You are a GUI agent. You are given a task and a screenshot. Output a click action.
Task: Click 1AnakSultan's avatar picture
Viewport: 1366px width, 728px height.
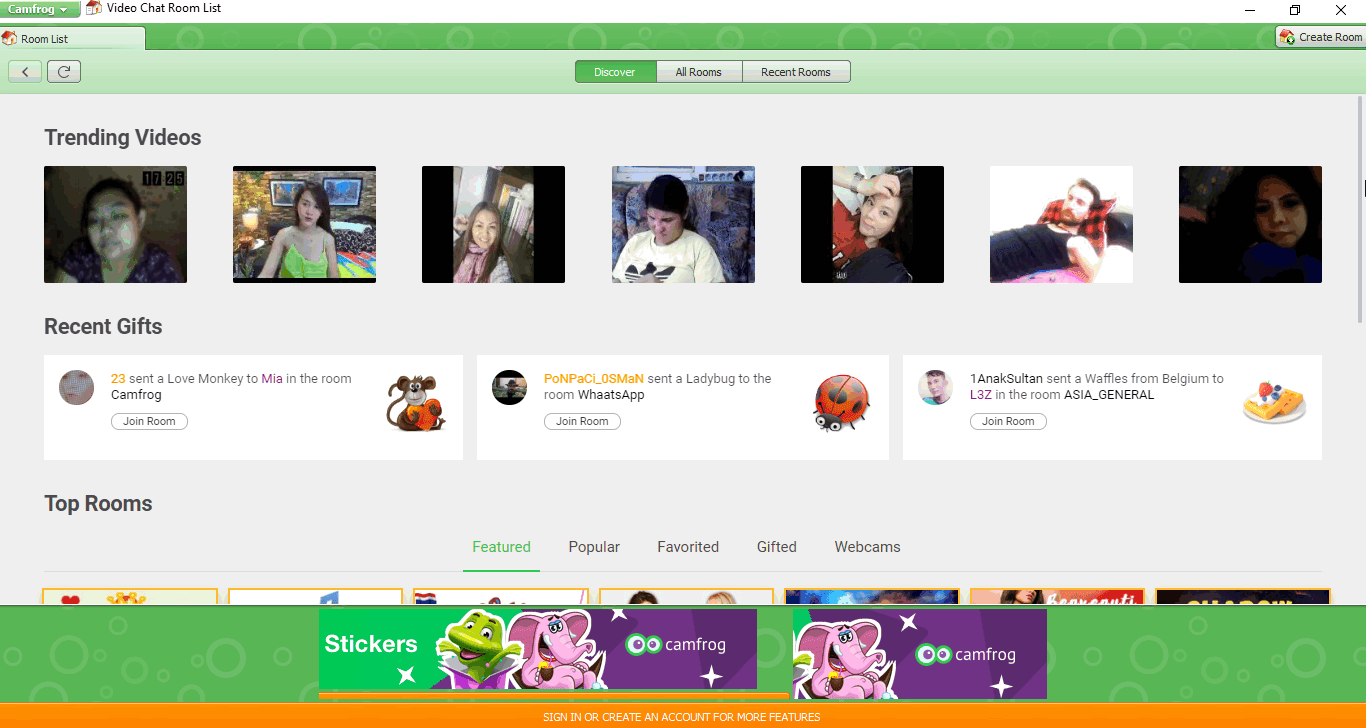(936, 387)
